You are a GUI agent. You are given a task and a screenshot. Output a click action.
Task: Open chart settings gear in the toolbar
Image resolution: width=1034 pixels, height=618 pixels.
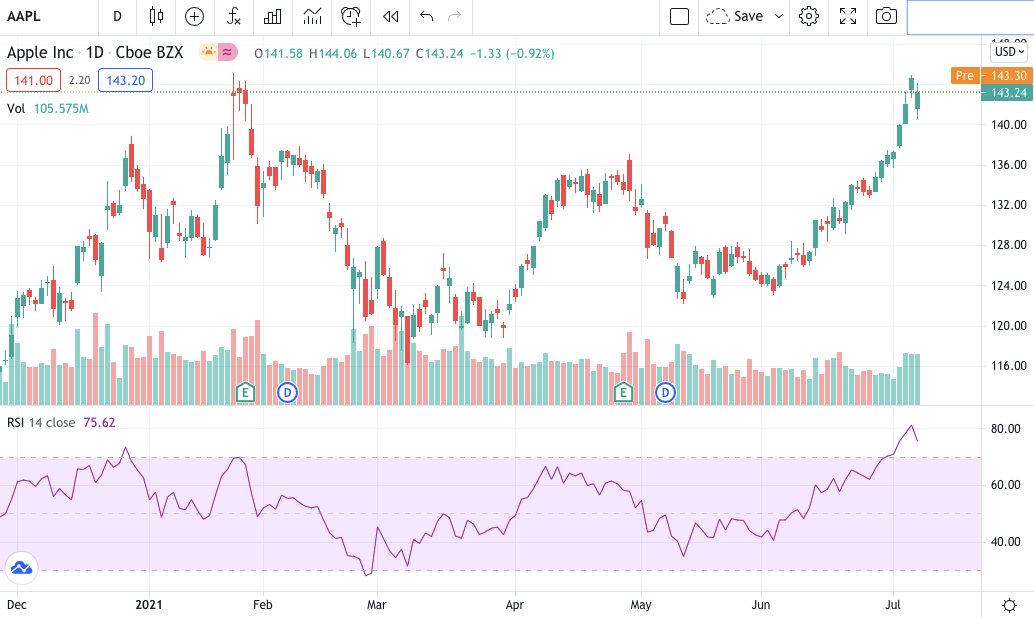(809, 16)
